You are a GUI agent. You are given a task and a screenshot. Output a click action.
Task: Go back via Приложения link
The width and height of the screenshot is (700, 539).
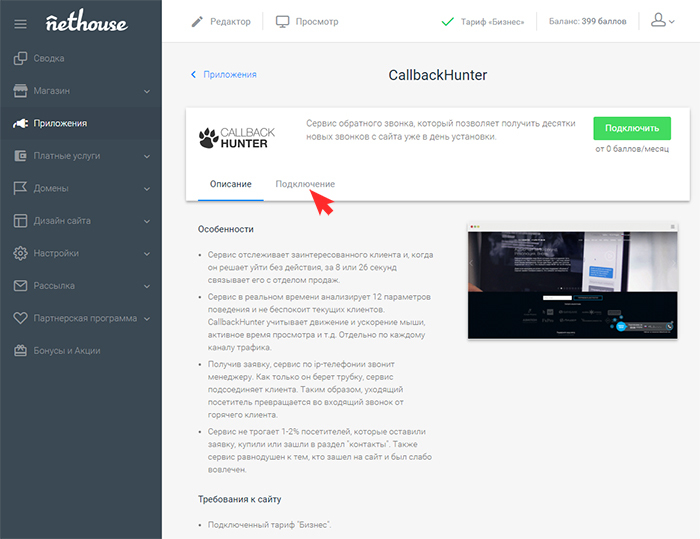(230, 75)
